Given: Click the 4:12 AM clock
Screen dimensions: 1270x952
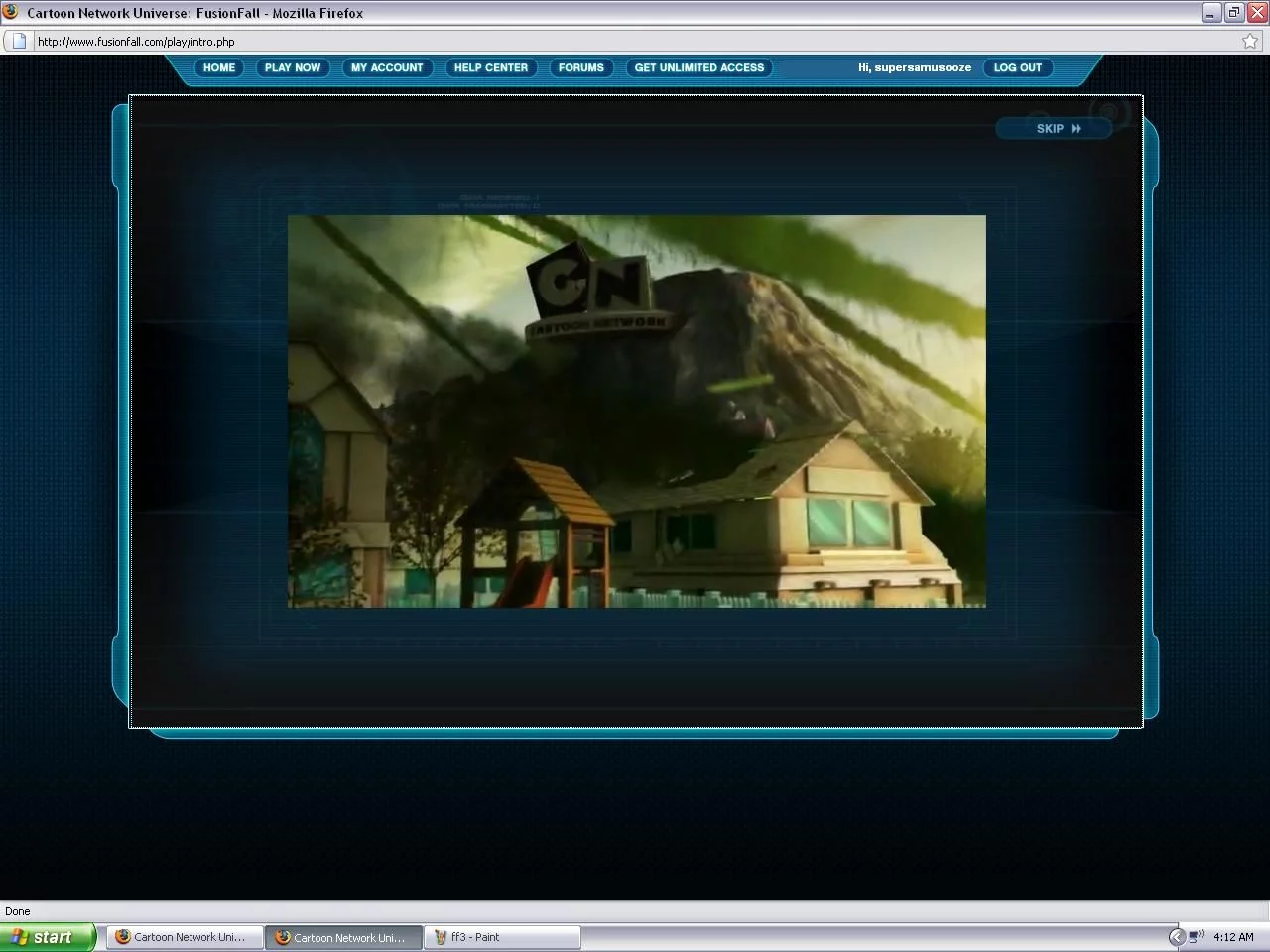Looking at the screenshot, I should pyautogui.click(x=1233, y=937).
